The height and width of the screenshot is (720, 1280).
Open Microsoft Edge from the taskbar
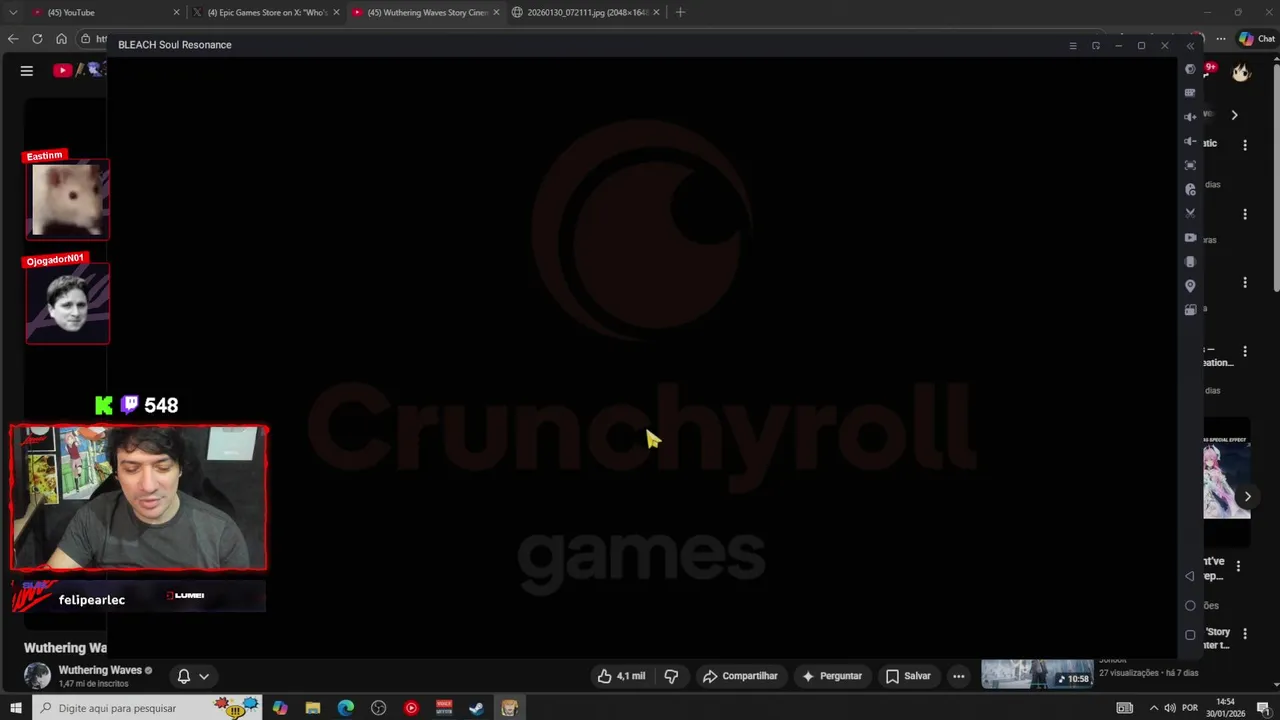coord(346,708)
